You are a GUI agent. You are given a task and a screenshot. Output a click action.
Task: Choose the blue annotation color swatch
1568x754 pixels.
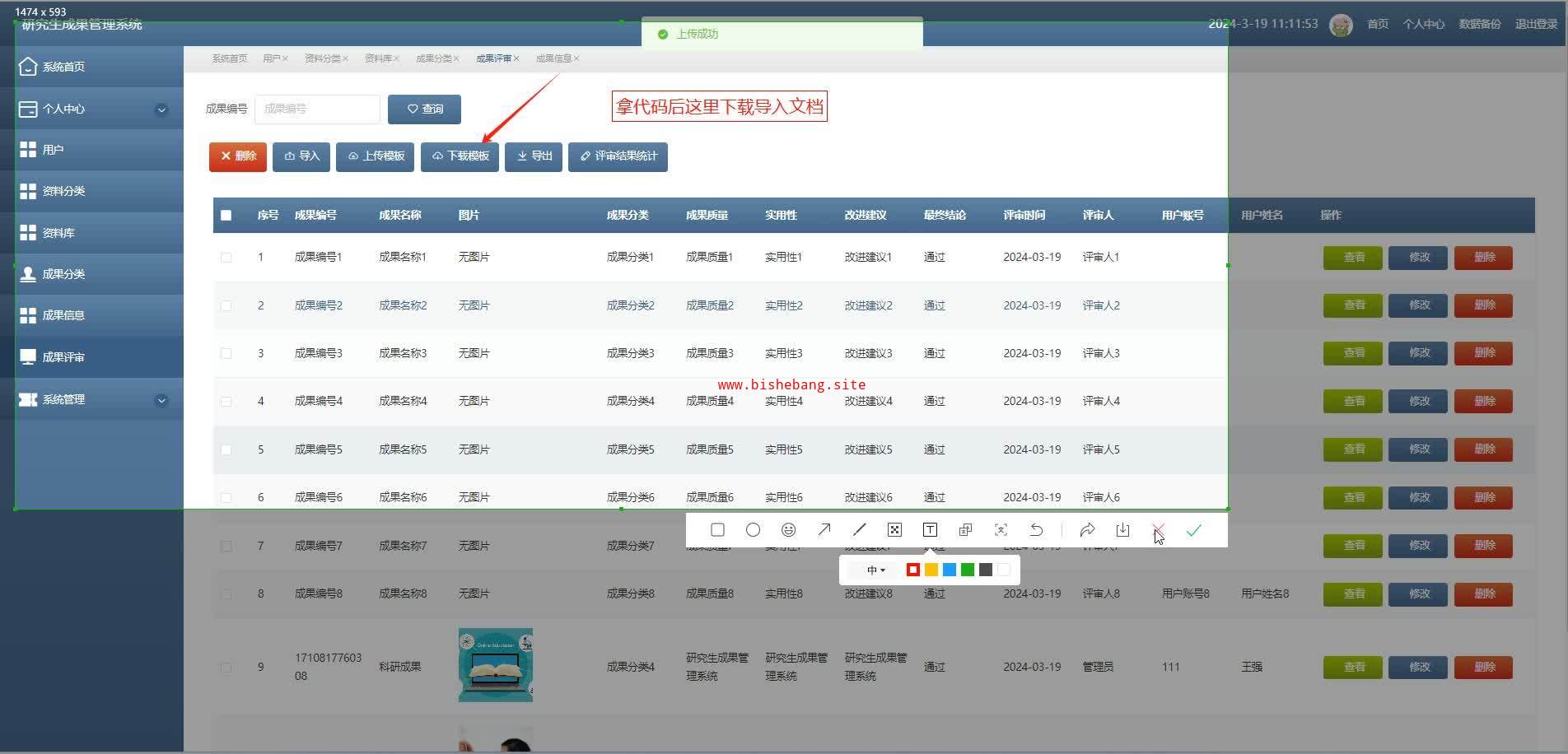point(950,570)
